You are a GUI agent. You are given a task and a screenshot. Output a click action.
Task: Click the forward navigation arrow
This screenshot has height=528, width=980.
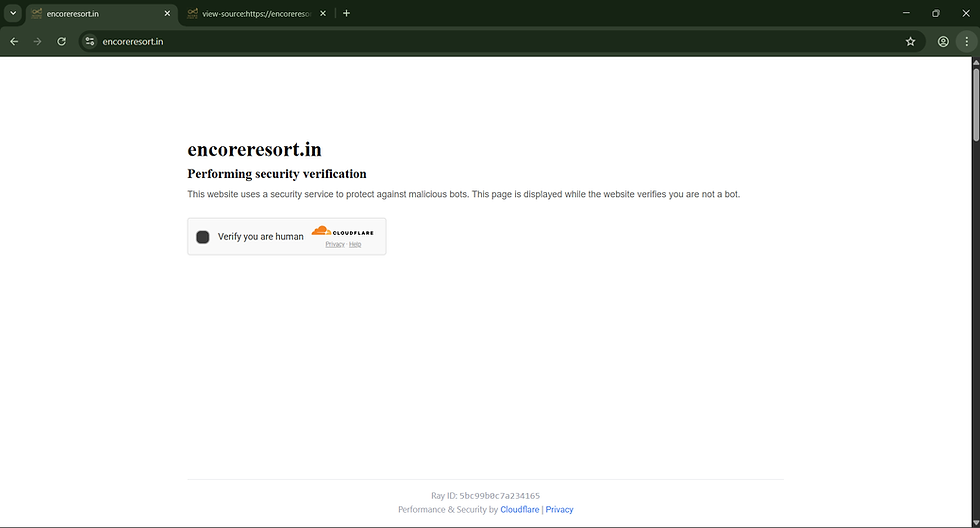pyautogui.click(x=38, y=41)
